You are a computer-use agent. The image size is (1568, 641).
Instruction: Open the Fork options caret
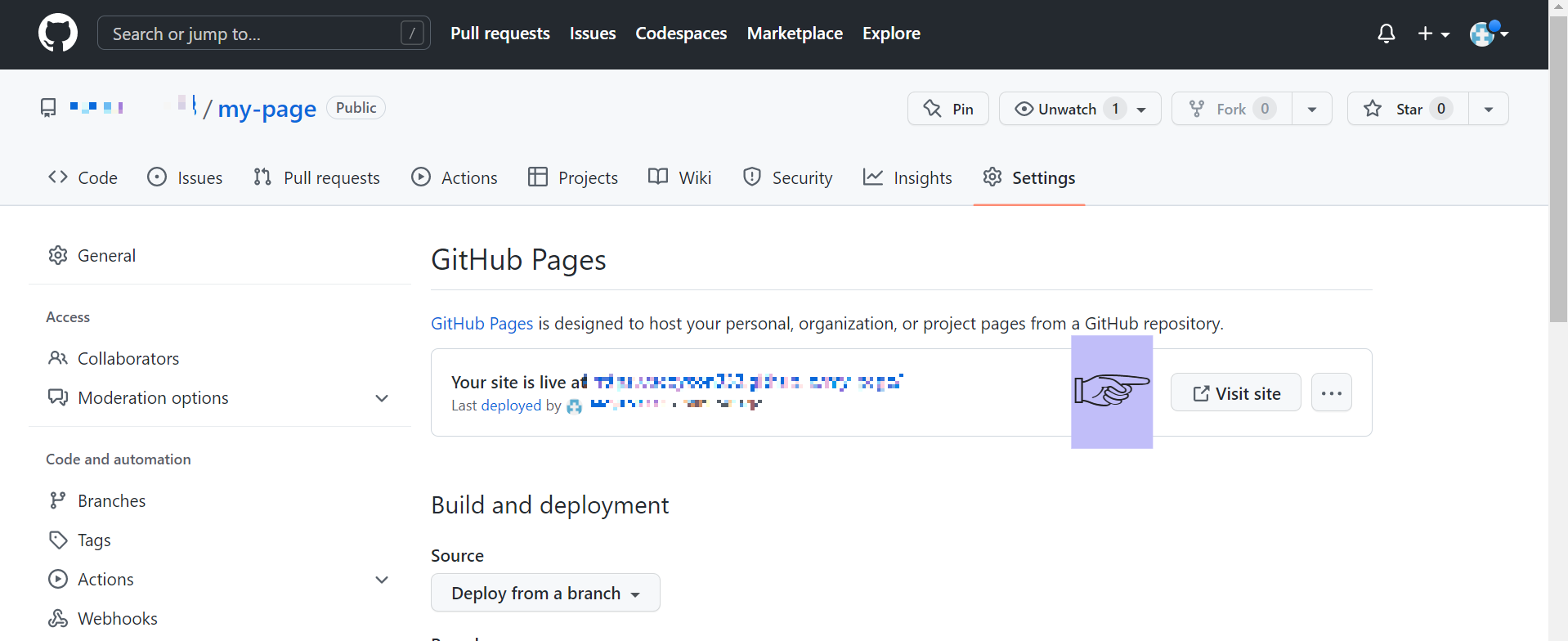1312,109
